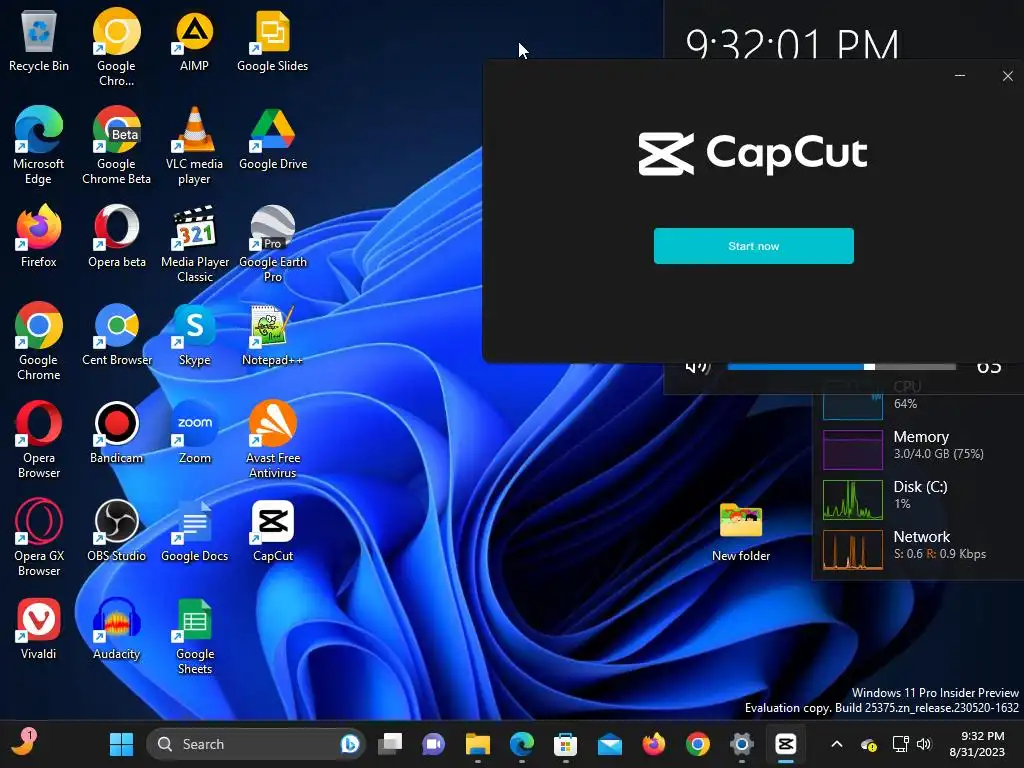The width and height of the screenshot is (1024, 768).
Task: Select the Google Sheets shortcut
Action: (x=195, y=635)
